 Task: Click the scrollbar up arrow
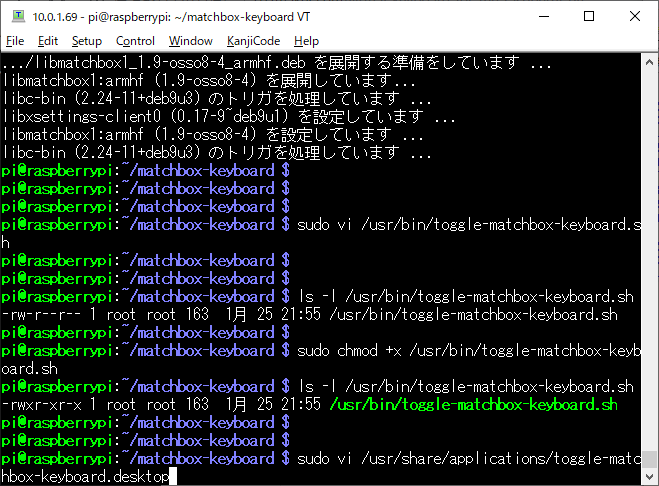pyautogui.click(x=649, y=62)
